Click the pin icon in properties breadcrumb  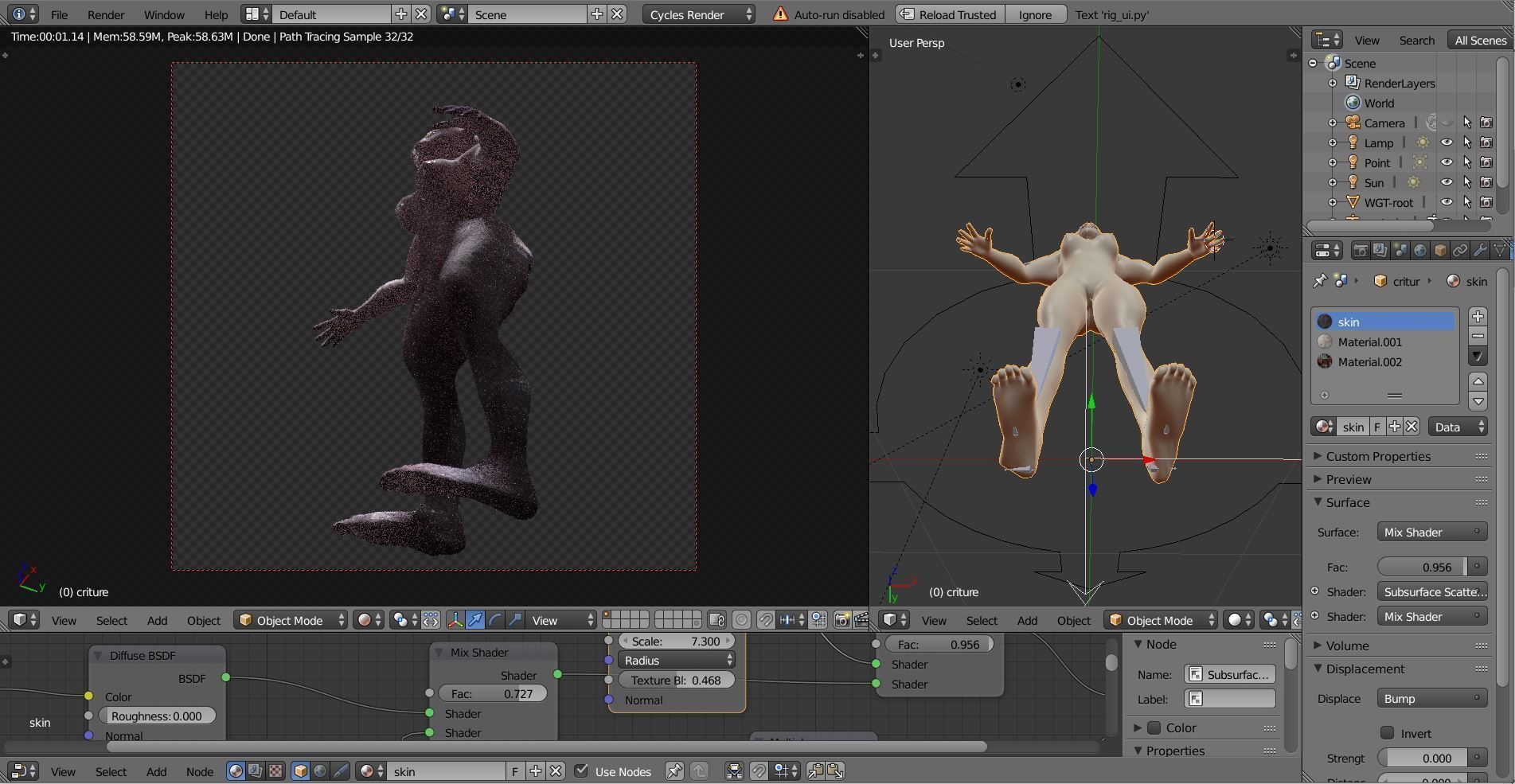[x=1320, y=281]
